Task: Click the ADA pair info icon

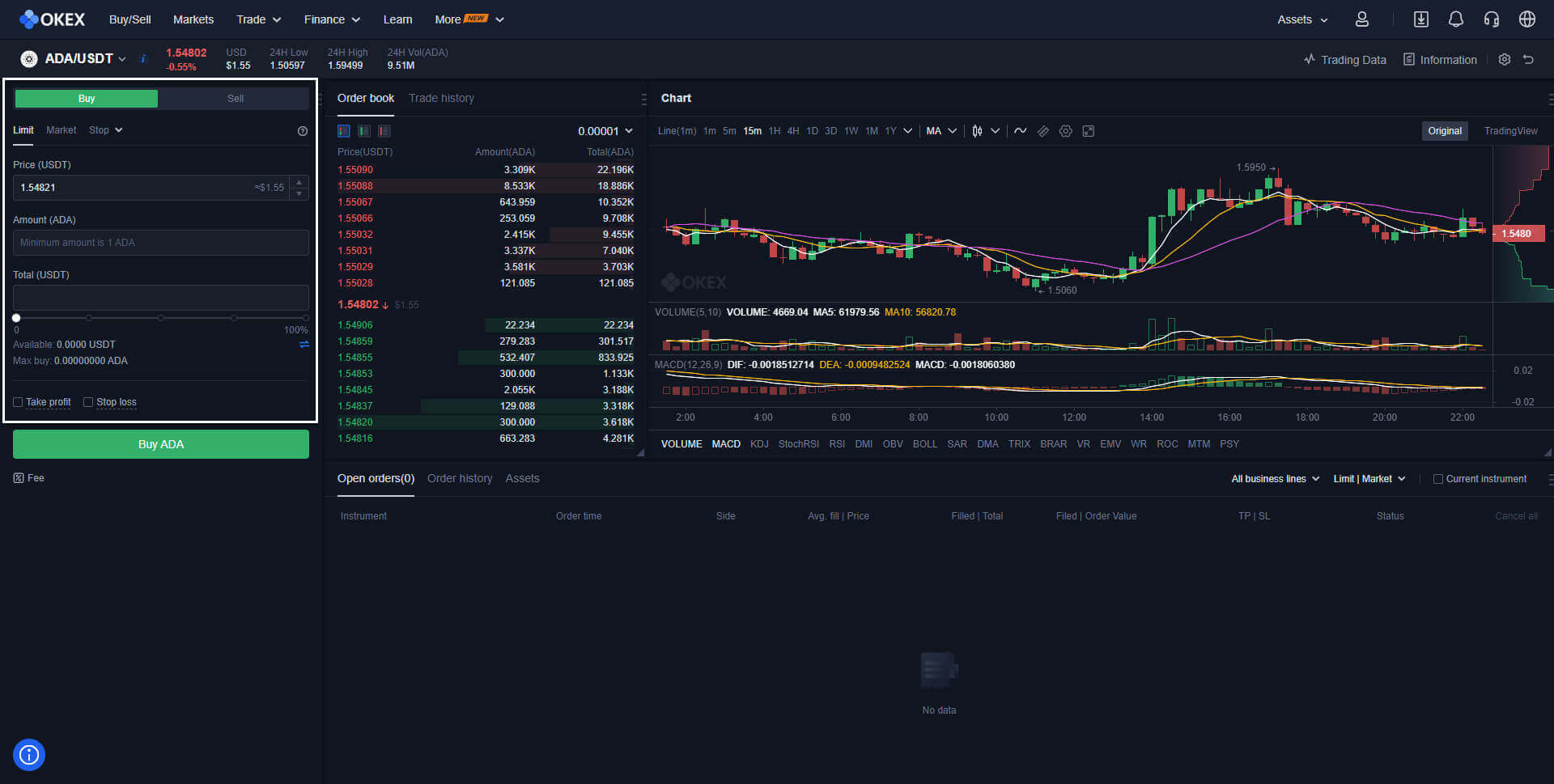Action: (x=143, y=58)
